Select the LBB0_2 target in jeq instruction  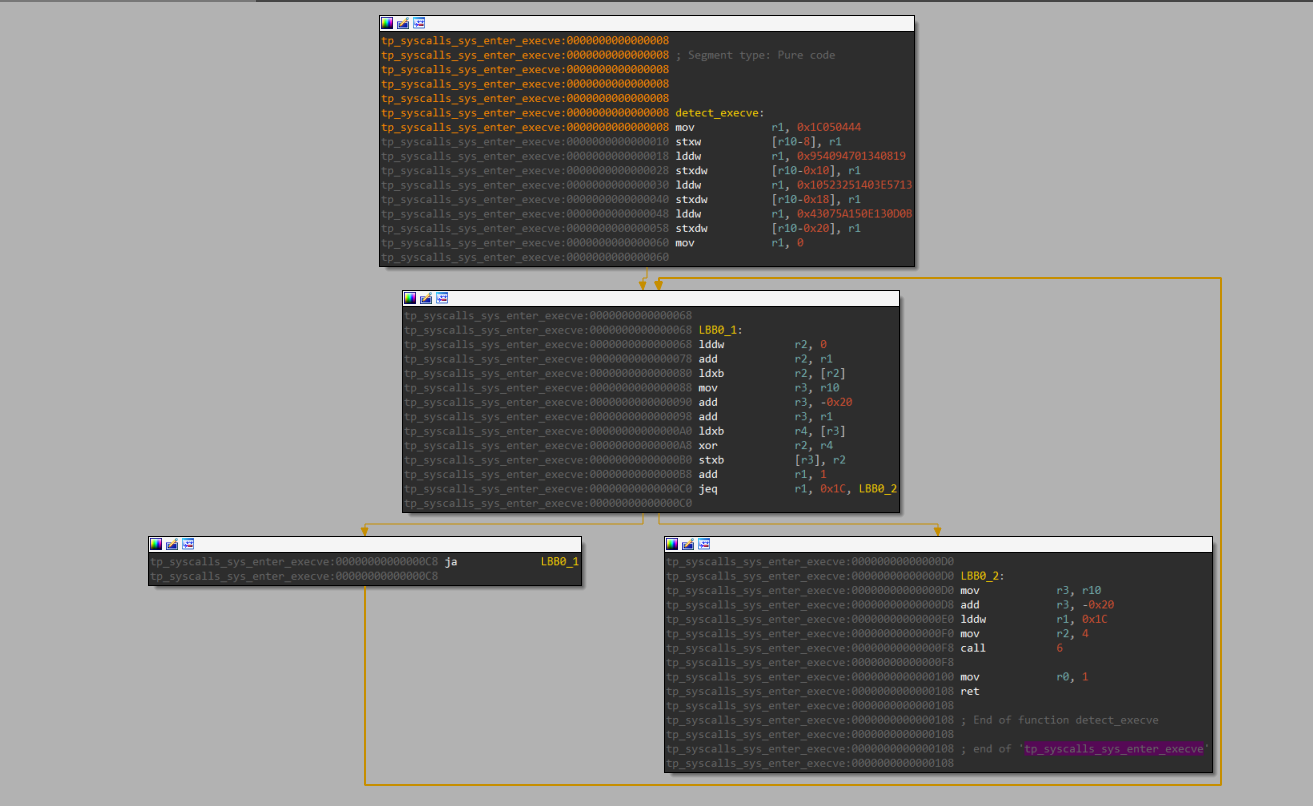point(877,489)
